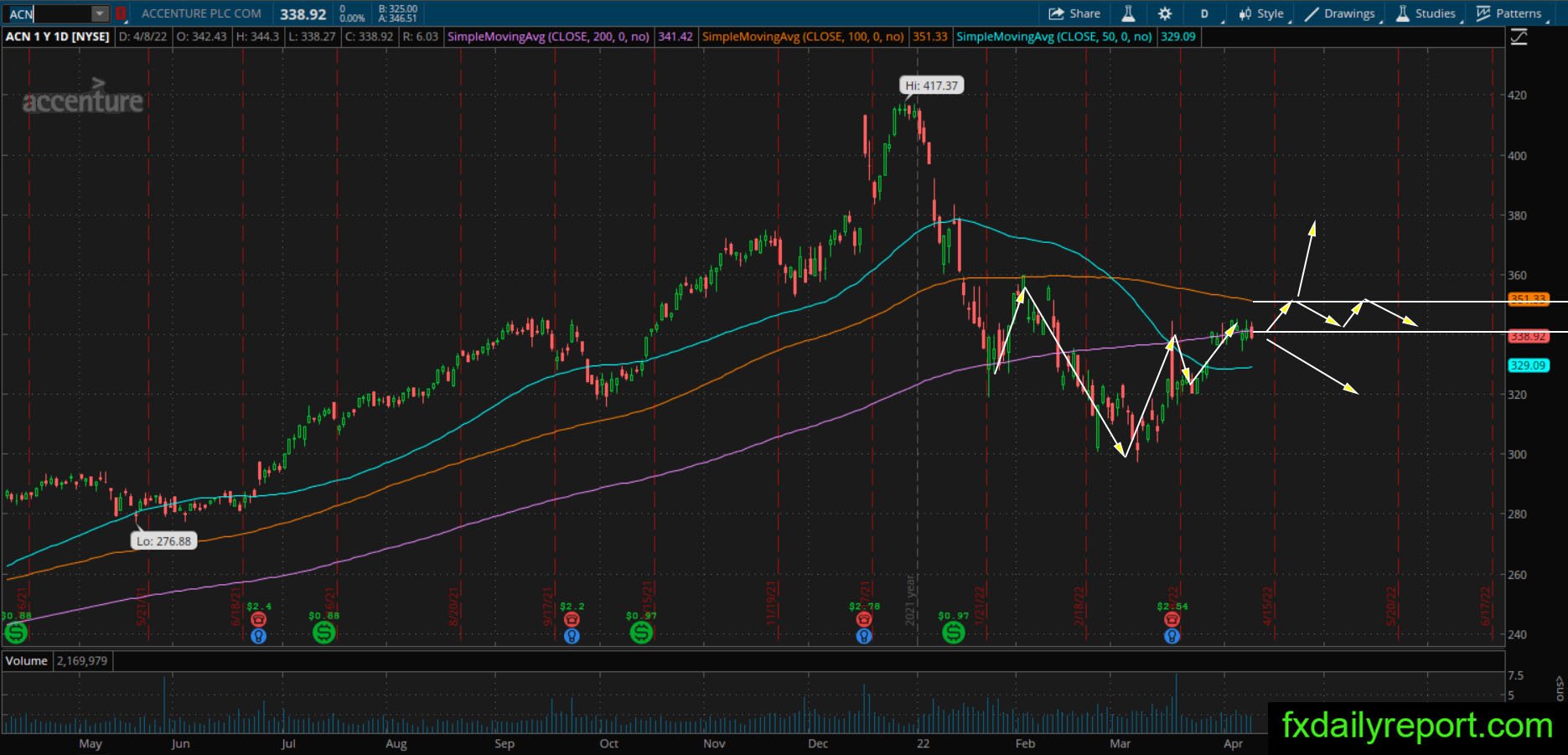1568x755 pixels.
Task: Click the $0.97 dividend icon in October
Action: pos(641,633)
